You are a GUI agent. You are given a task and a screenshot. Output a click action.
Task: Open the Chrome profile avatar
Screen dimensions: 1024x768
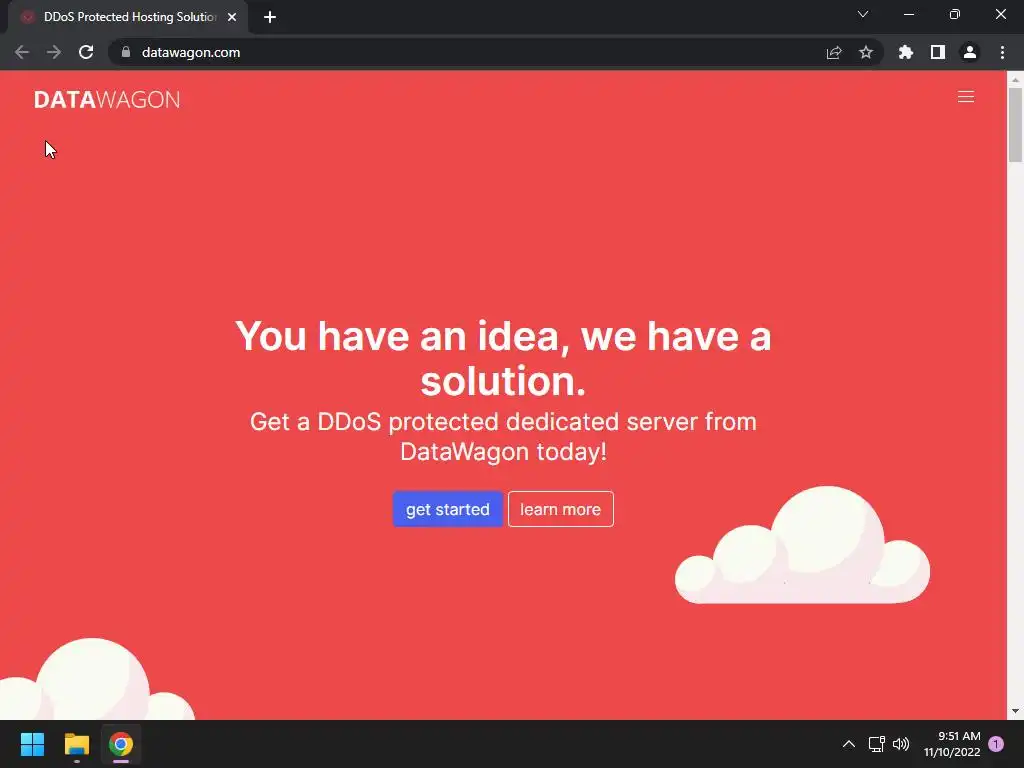[x=970, y=52]
